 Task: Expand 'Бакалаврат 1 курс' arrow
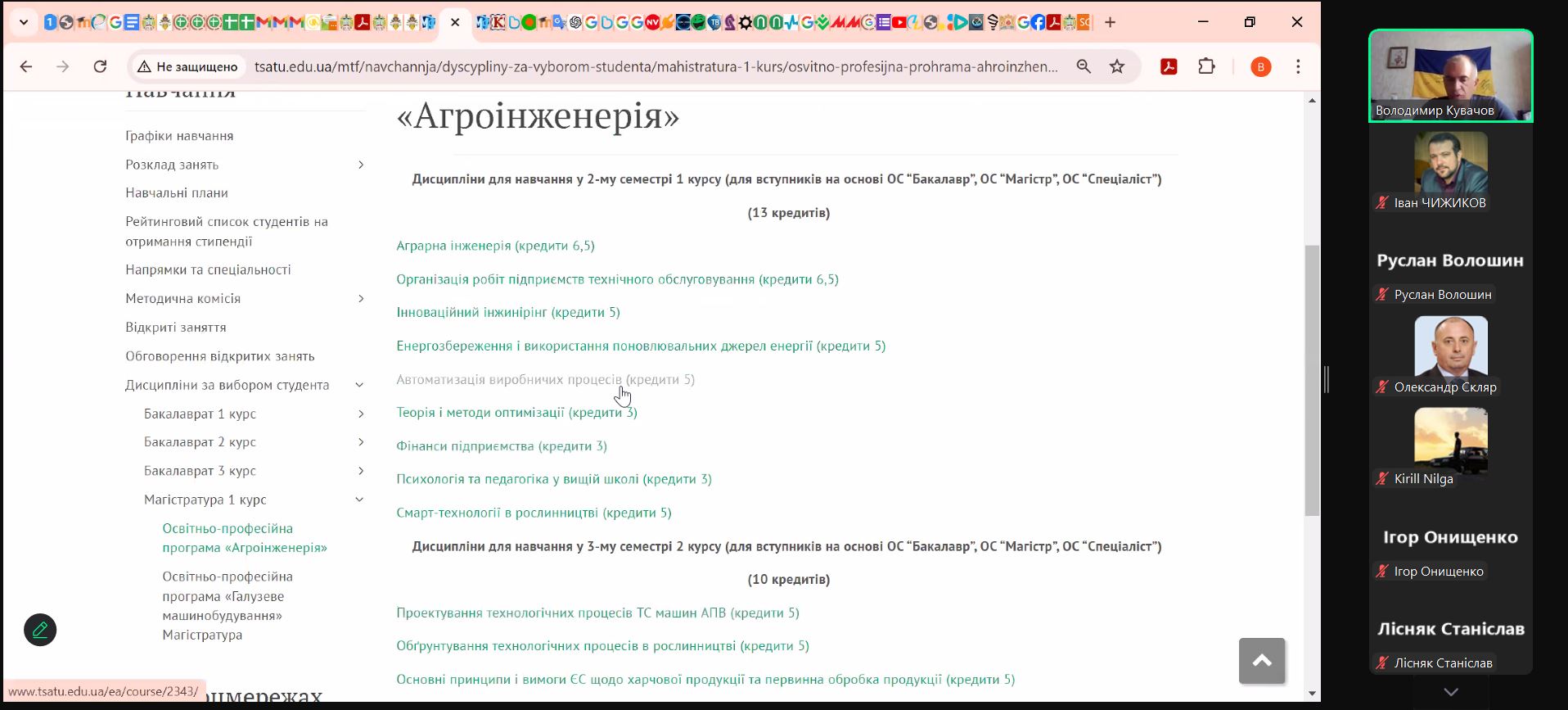pyautogui.click(x=361, y=414)
